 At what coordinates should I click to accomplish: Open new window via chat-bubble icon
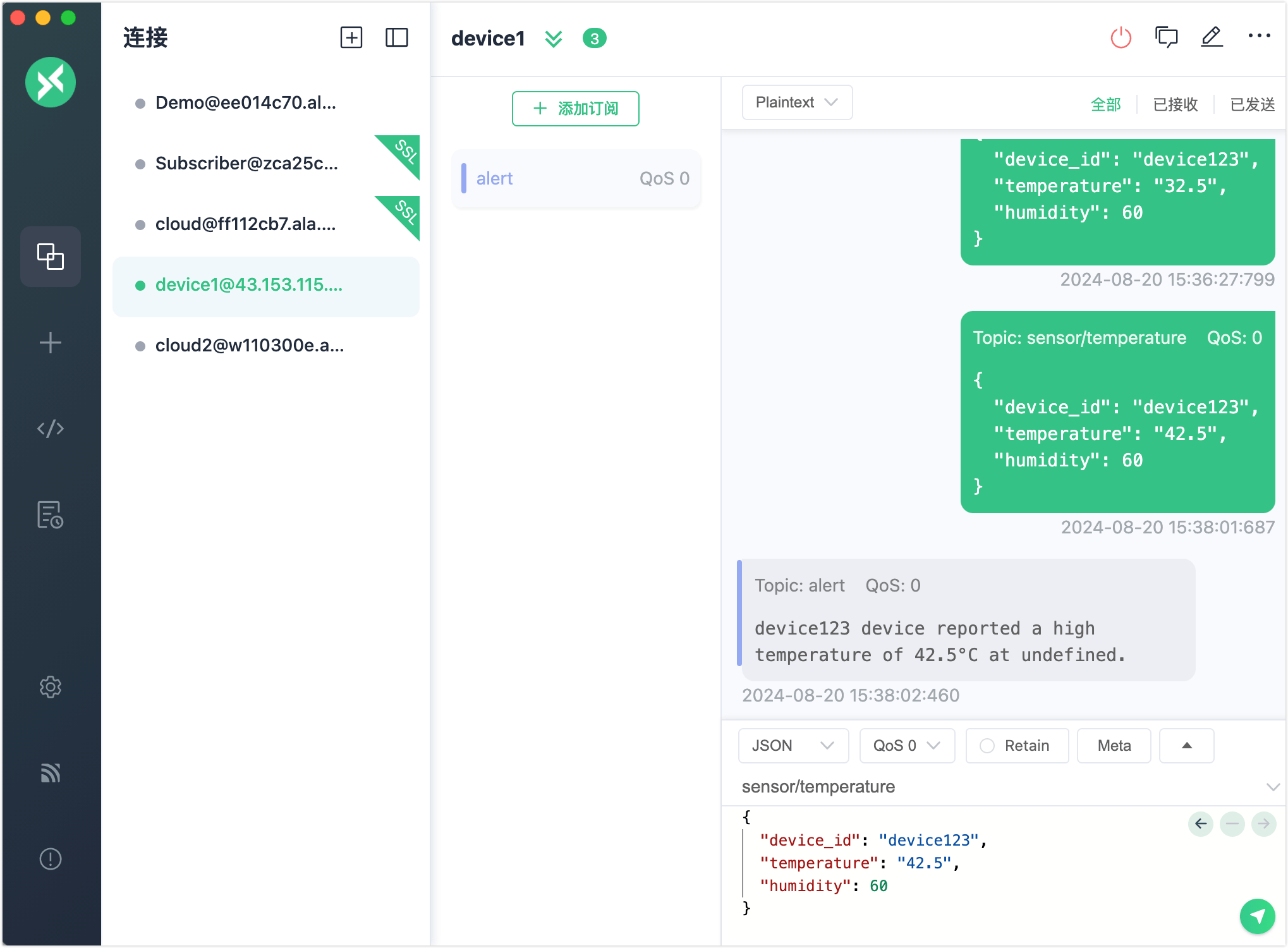(1166, 38)
